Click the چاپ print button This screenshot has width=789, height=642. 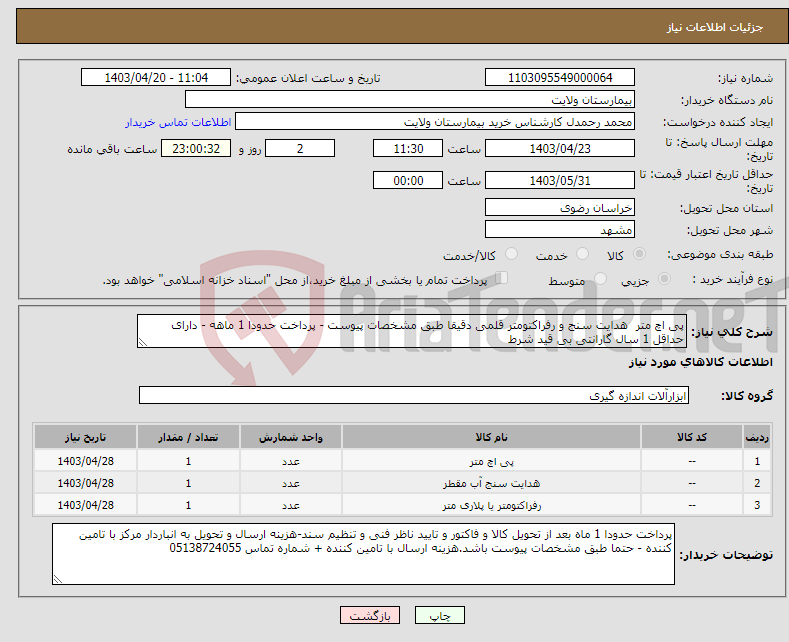(x=440, y=615)
